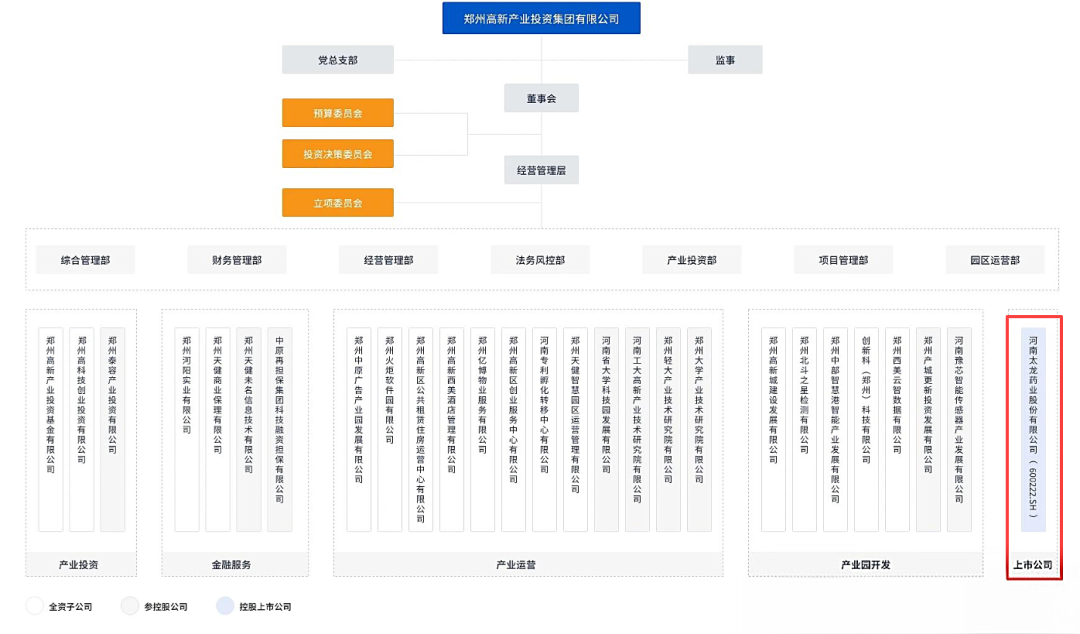Click the 郑州火炬软件园有限公司 column
The width and height of the screenshot is (1080, 634).
coord(390,429)
